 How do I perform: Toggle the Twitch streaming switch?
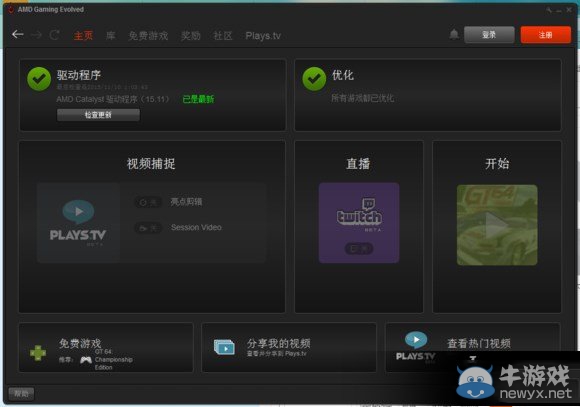coord(359,249)
